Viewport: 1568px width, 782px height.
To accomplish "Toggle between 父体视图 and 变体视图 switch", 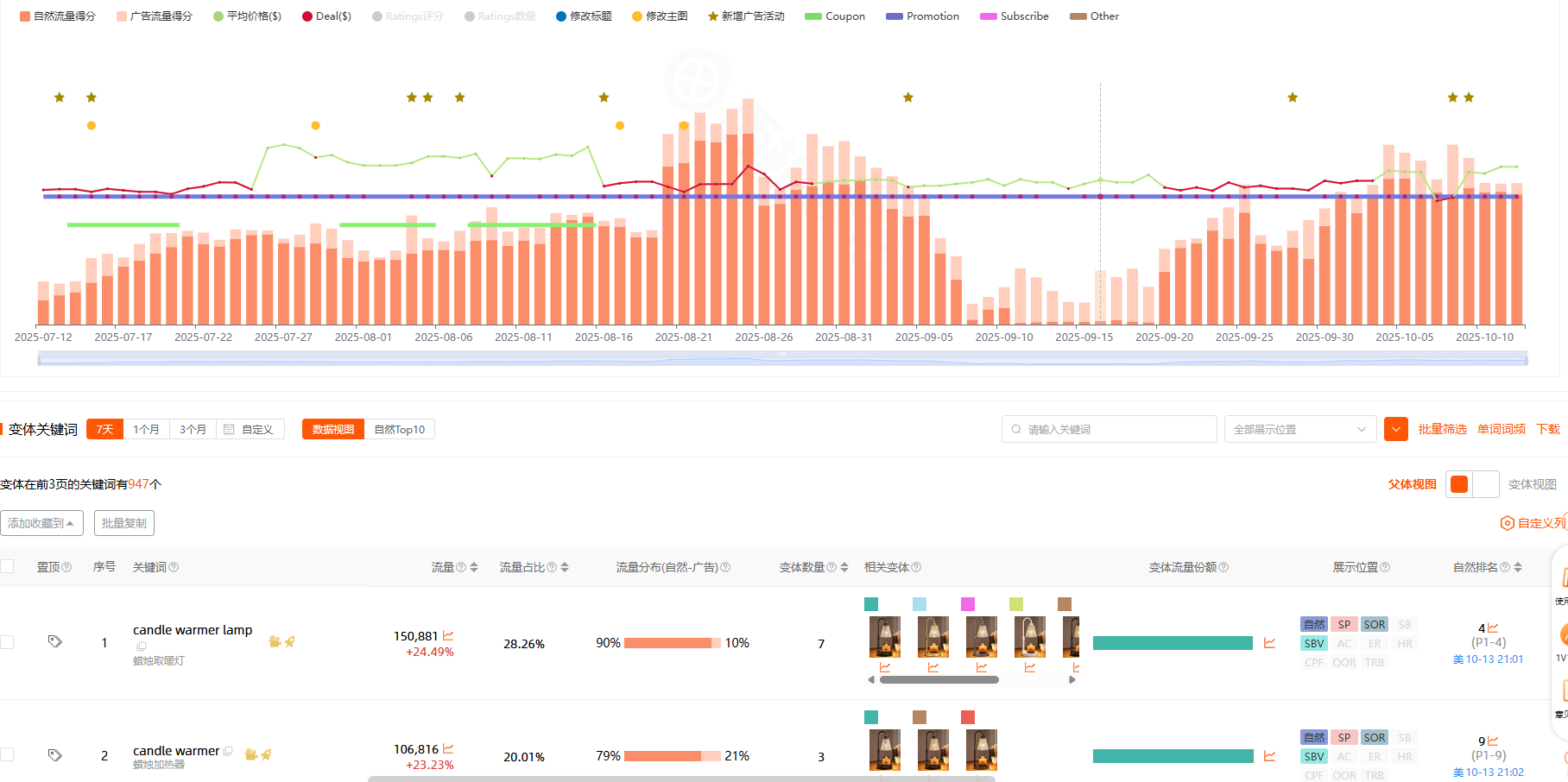I will point(1471,484).
